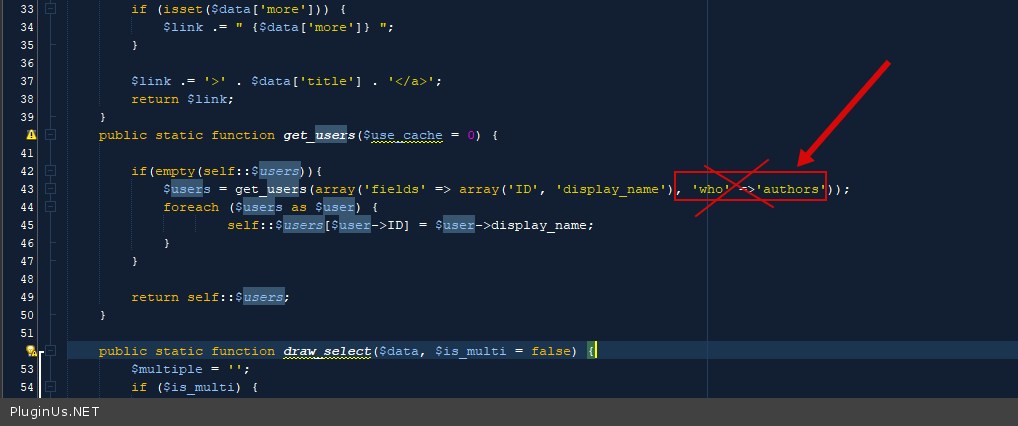This screenshot has height=426, width=1018.
Task: Click line number 47 in the gutter
Action: pos(27,261)
